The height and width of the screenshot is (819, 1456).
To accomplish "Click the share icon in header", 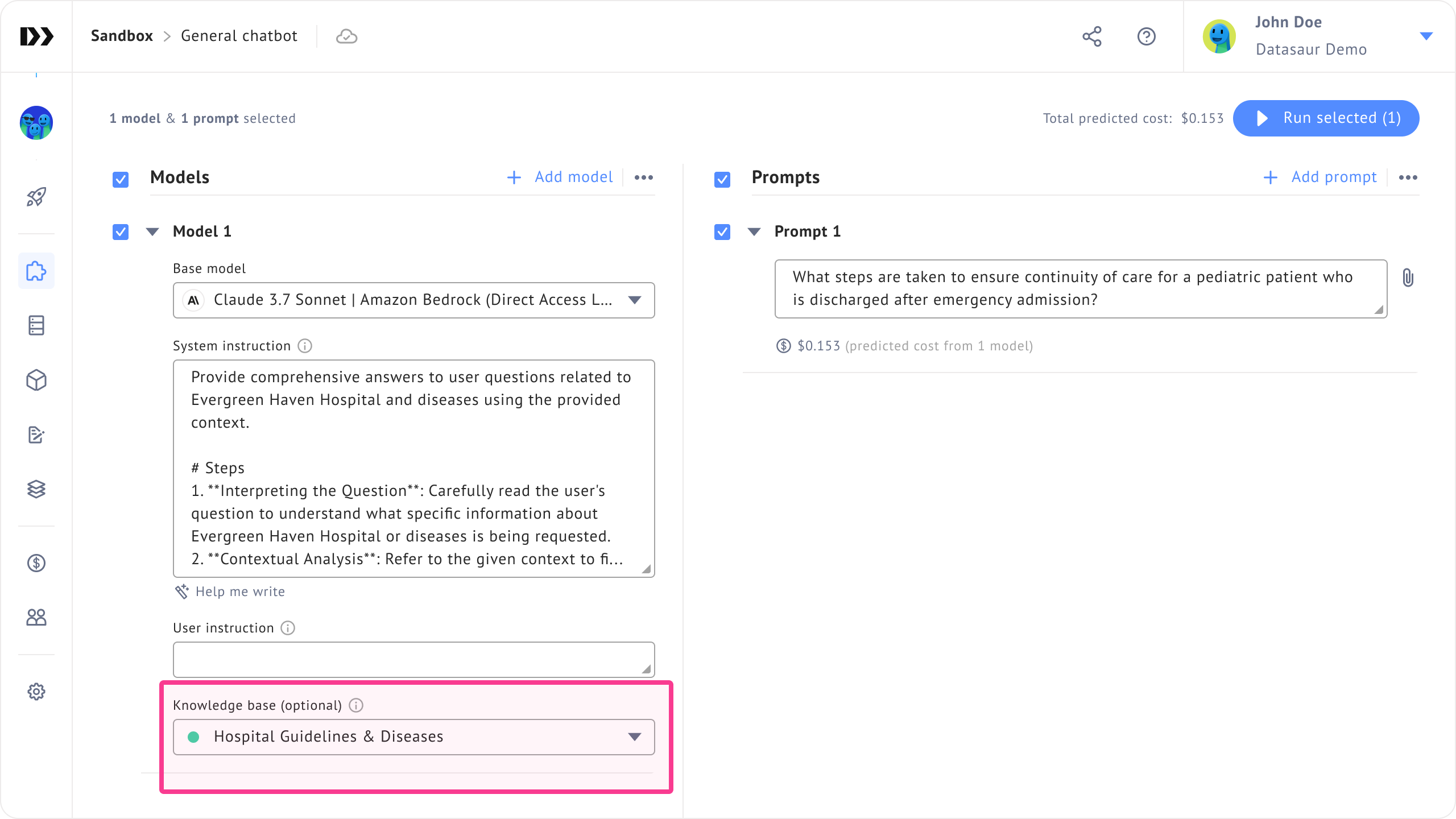I will click(1091, 36).
